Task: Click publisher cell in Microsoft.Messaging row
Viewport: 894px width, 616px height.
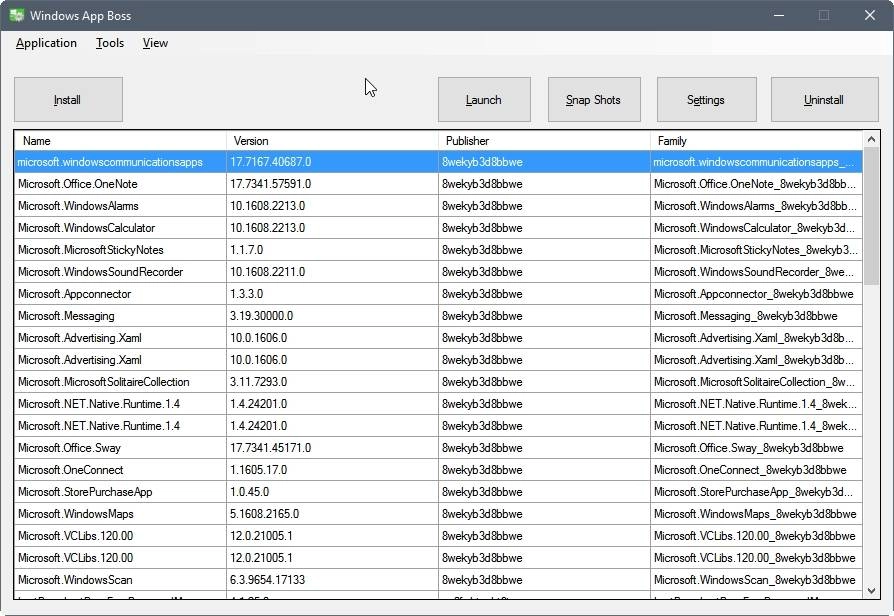Action: 544,316
